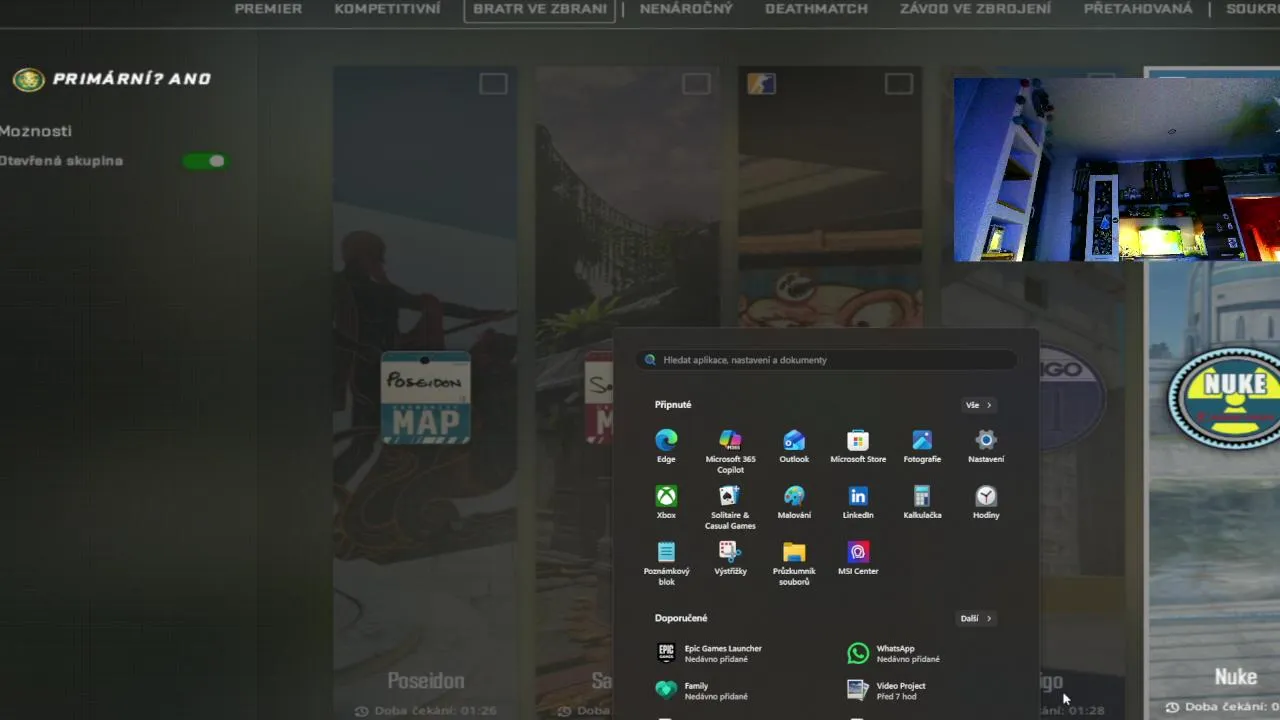Viewport: 1280px width, 720px height.
Task: Show more recommended with Další
Action: pyautogui.click(x=976, y=618)
